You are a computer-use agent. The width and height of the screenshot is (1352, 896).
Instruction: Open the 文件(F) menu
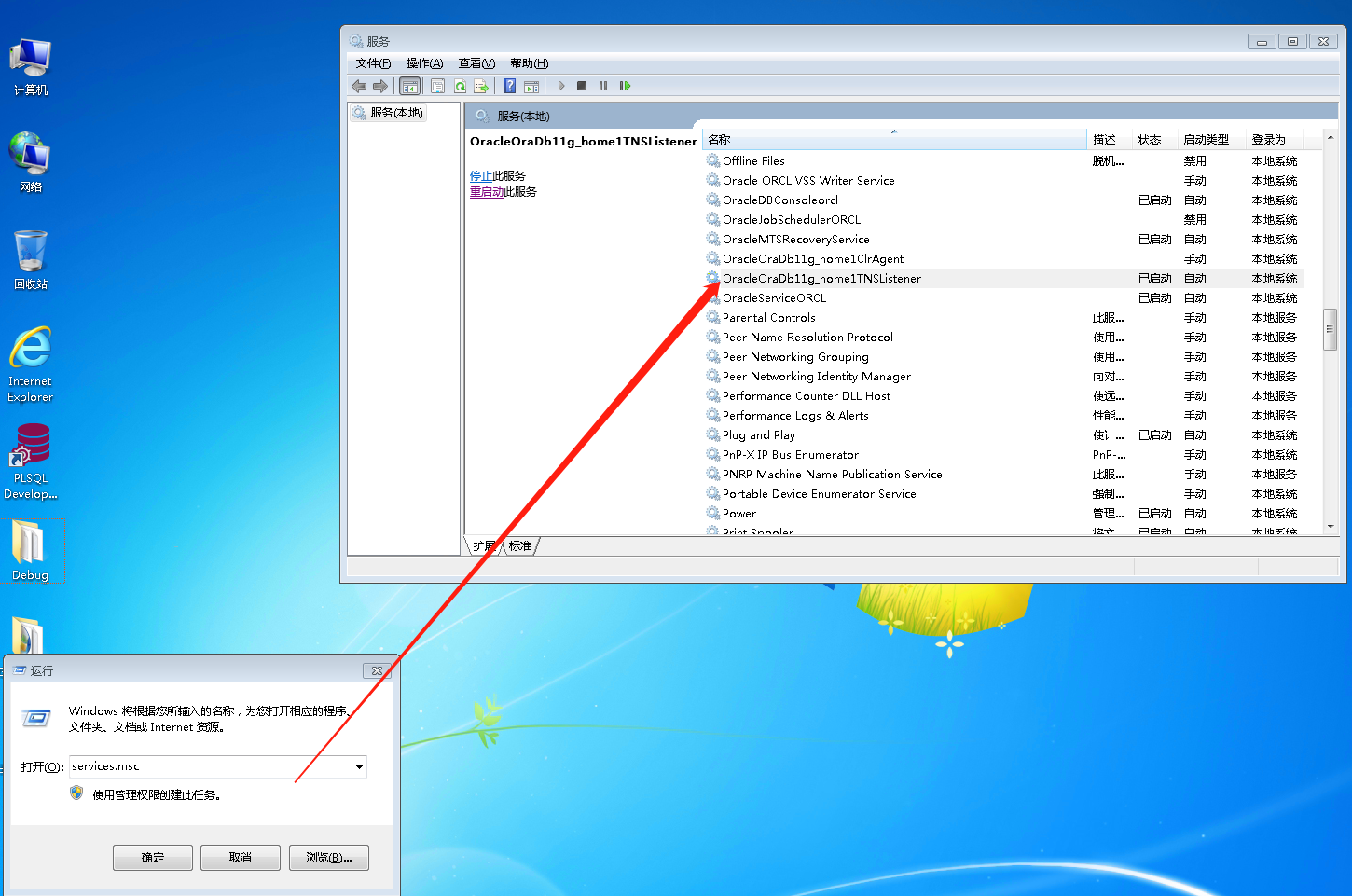[373, 63]
